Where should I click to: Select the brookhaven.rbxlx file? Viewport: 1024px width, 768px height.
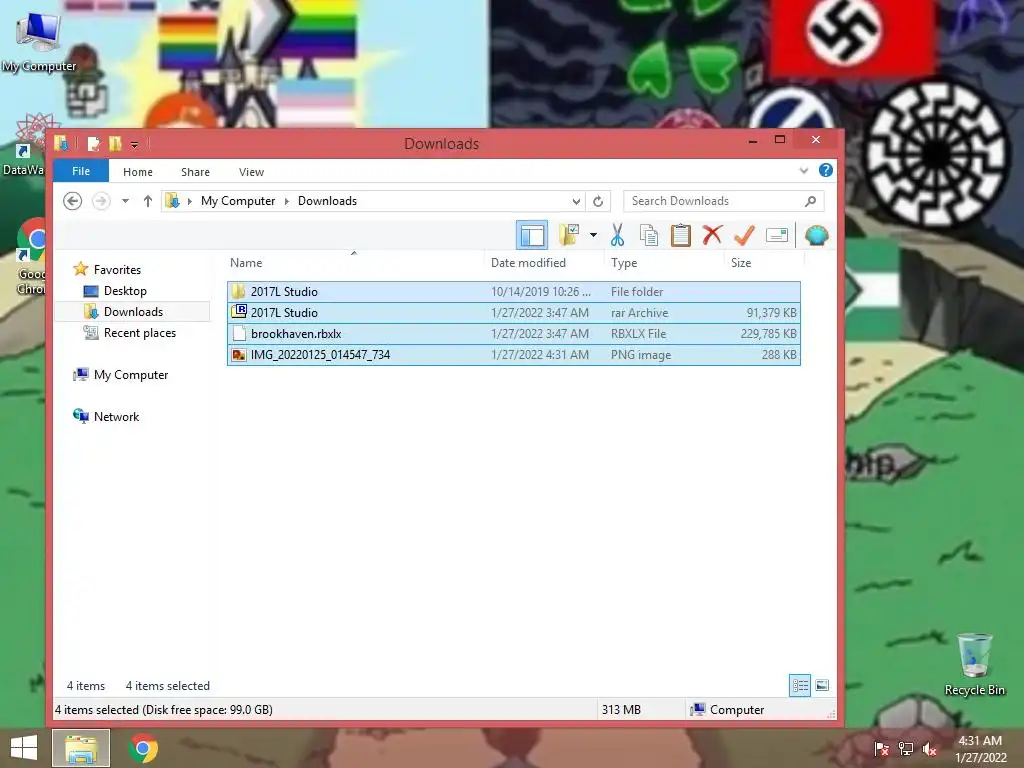pyautogui.click(x=514, y=334)
